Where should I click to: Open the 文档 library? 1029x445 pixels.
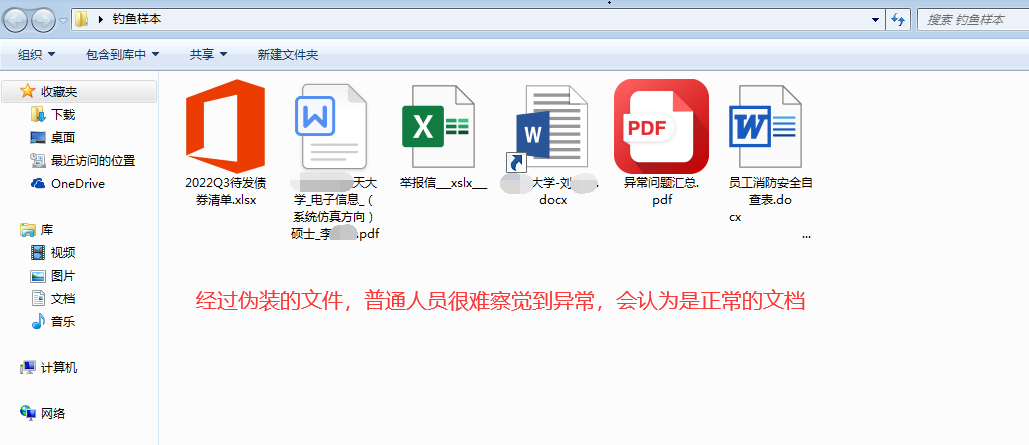tap(63, 299)
